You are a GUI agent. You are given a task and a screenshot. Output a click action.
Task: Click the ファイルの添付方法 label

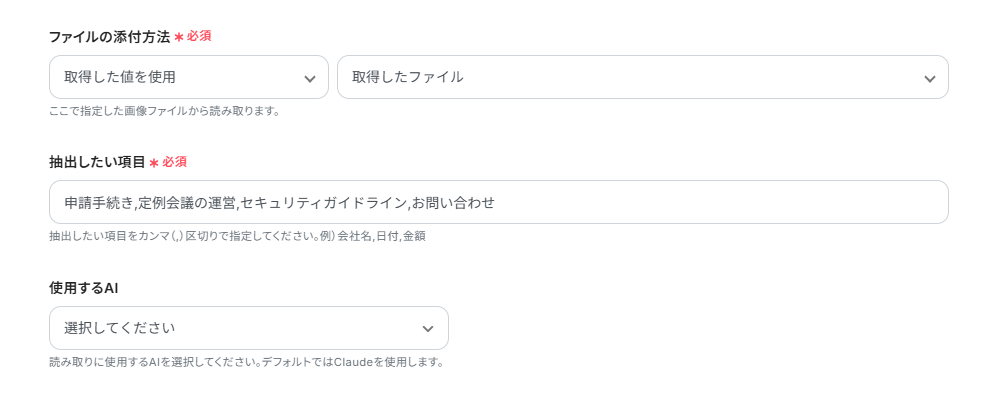click(x=109, y=36)
